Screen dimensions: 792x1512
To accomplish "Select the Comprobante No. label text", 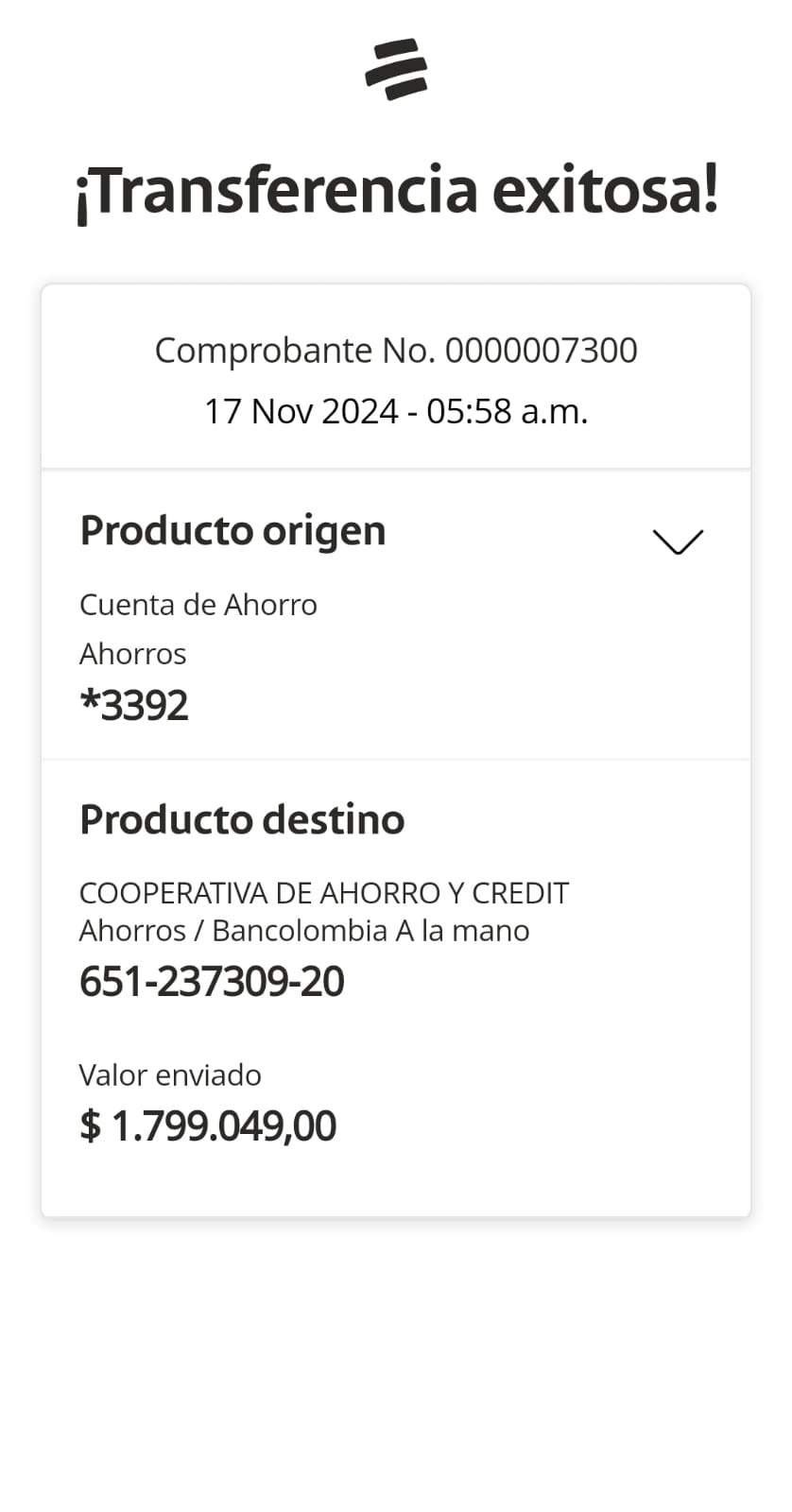I will (295, 351).
